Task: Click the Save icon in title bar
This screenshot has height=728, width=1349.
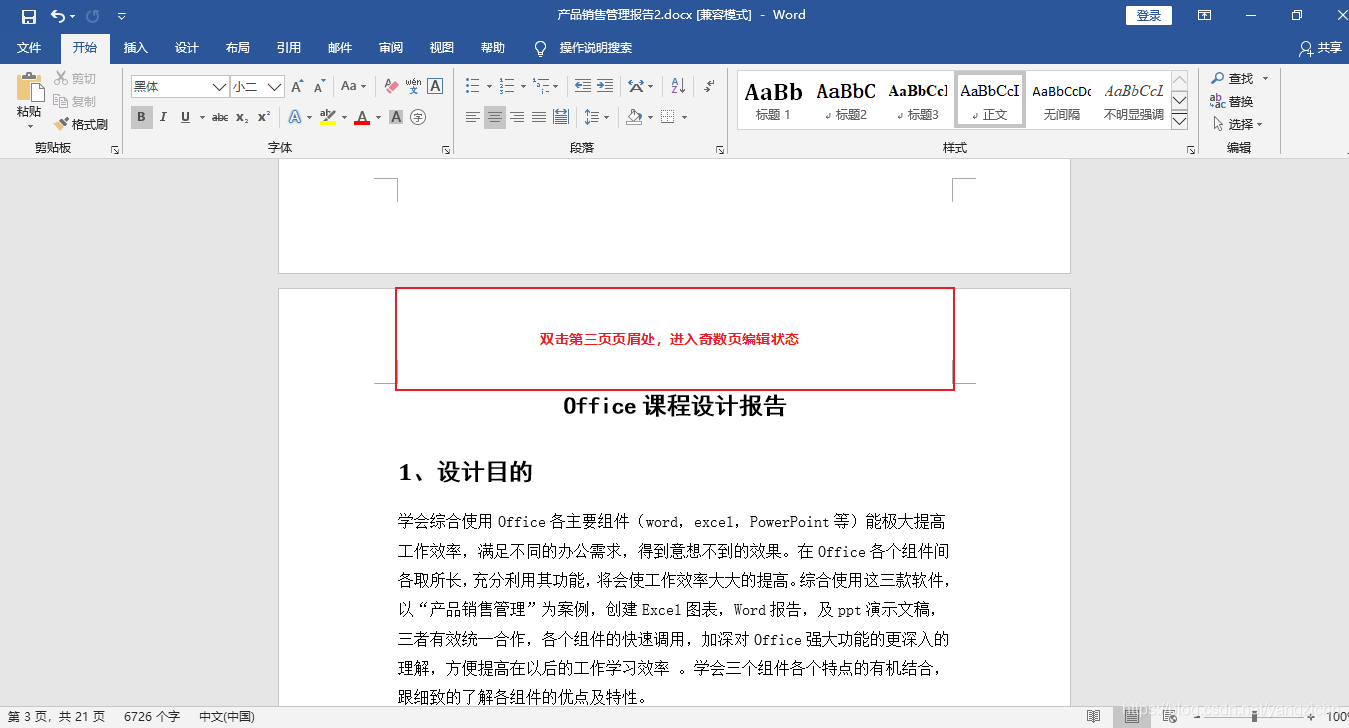Action: pyautogui.click(x=28, y=16)
